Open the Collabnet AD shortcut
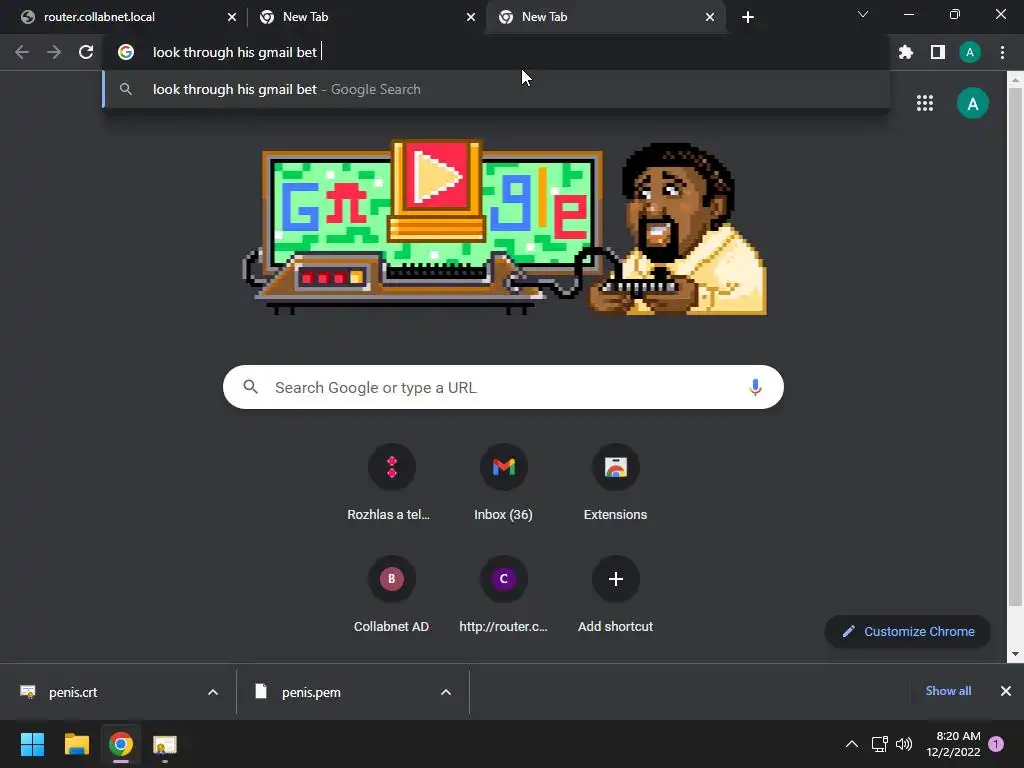The width and height of the screenshot is (1024, 768). [391, 594]
